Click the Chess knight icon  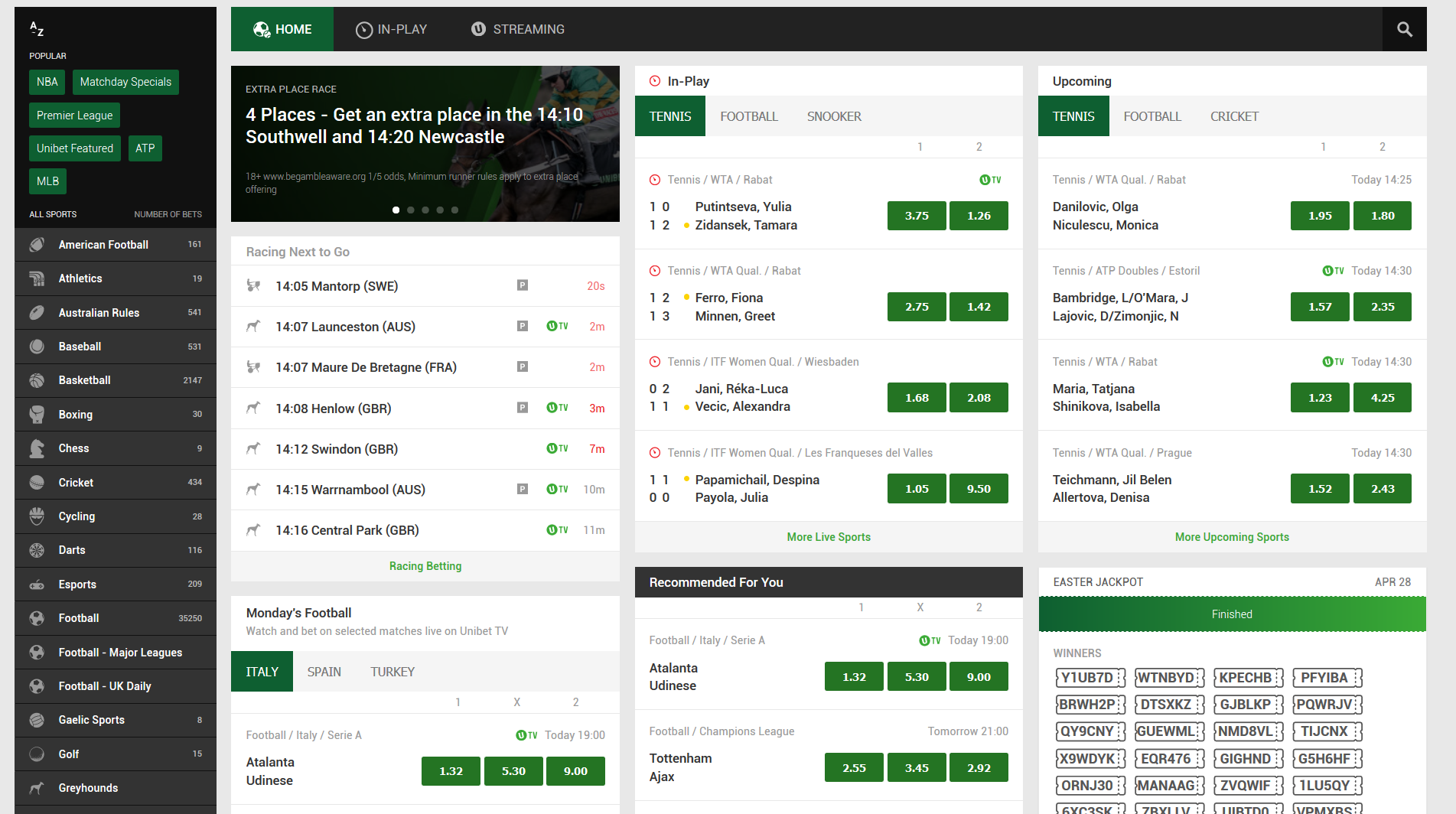pyautogui.click(x=37, y=448)
